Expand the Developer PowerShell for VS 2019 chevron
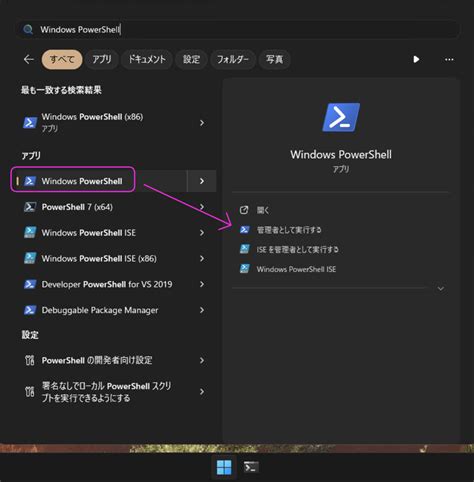Screen dimensions: 474x482 [x=202, y=284]
